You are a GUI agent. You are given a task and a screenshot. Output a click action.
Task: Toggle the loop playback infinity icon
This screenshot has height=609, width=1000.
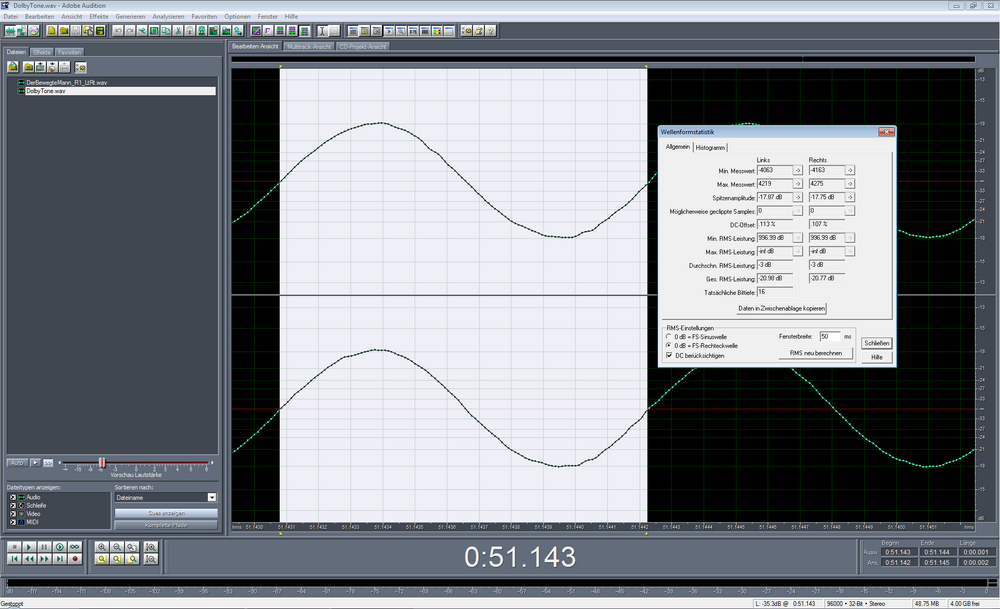[75, 547]
